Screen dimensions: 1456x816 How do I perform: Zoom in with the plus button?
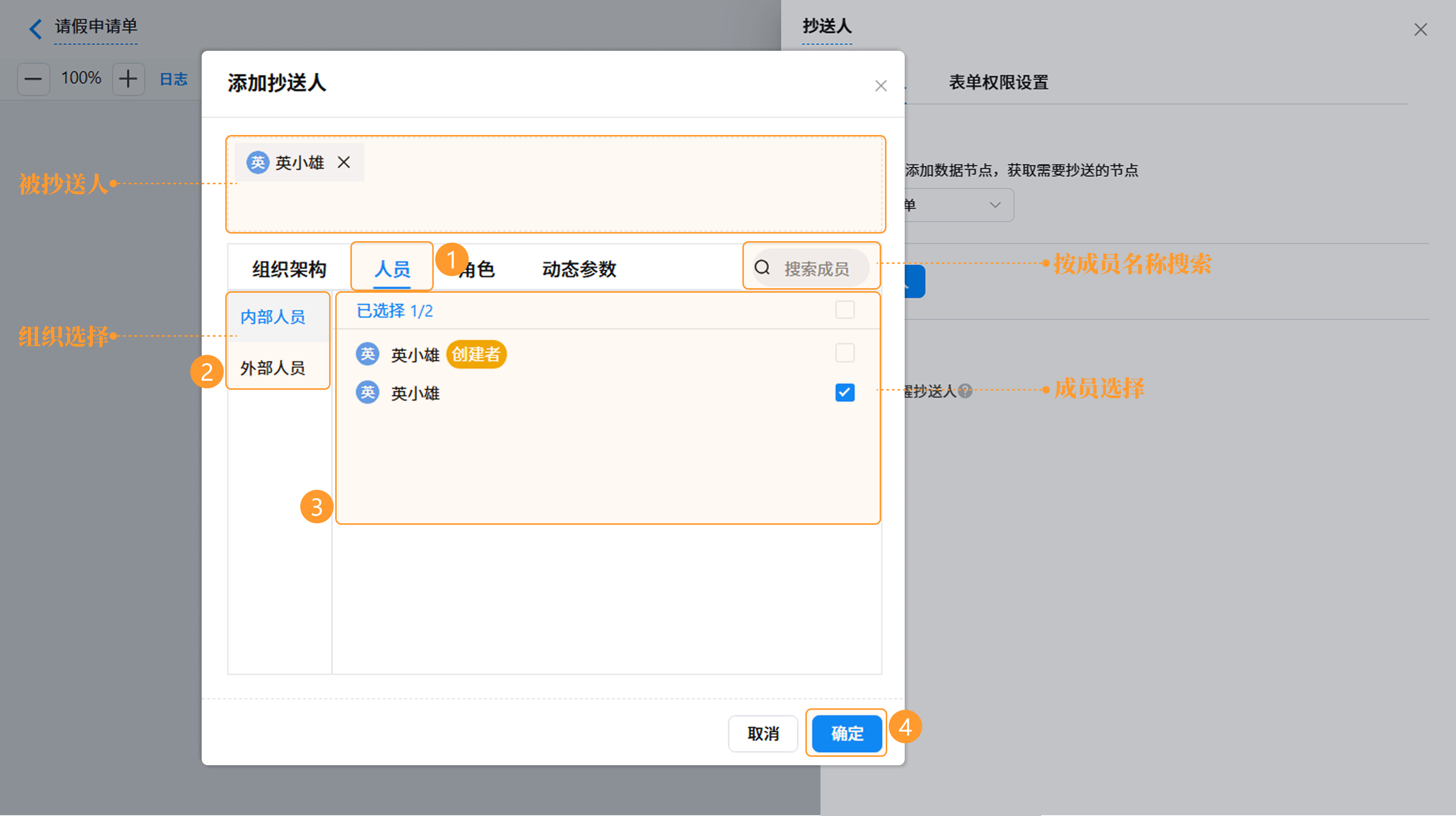click(x=128, y=78)
